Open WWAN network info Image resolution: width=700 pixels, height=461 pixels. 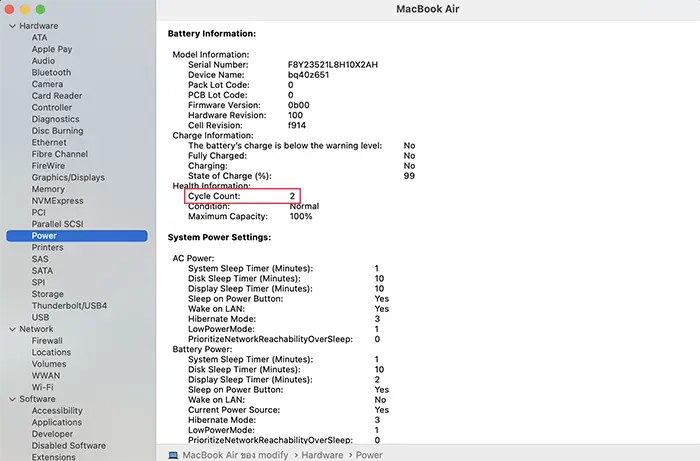[x=46, y=375]
